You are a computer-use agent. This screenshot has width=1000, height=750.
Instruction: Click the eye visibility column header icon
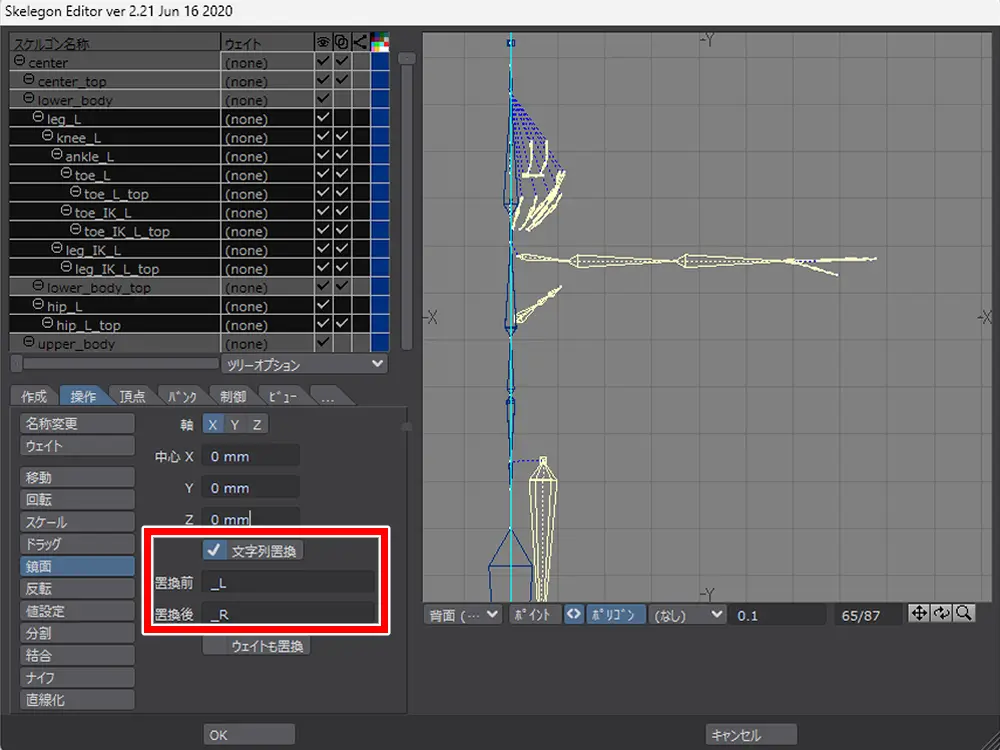[323, 43]
